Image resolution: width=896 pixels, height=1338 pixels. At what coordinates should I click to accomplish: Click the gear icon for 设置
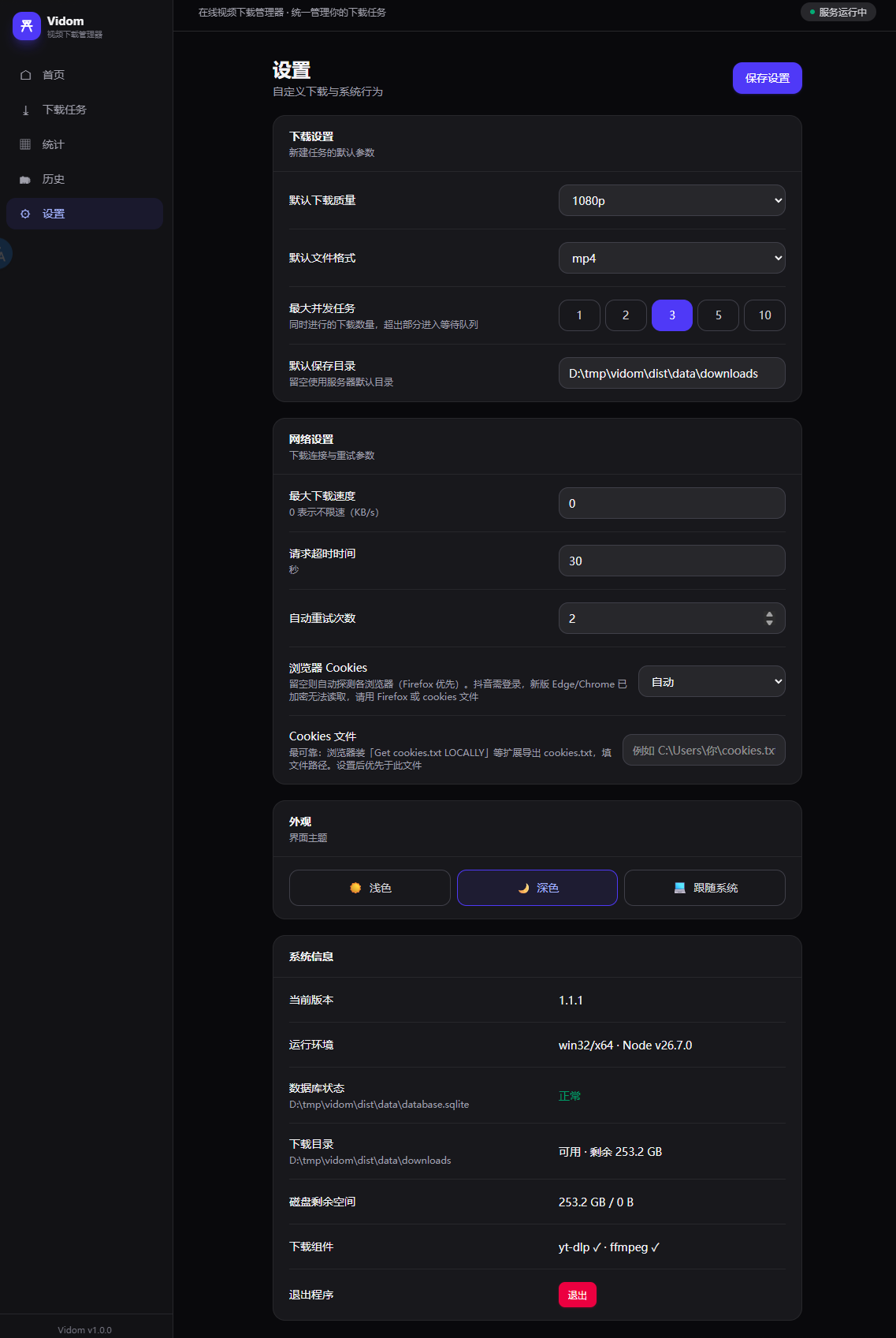pyautogui.click(x=25, y=214)
